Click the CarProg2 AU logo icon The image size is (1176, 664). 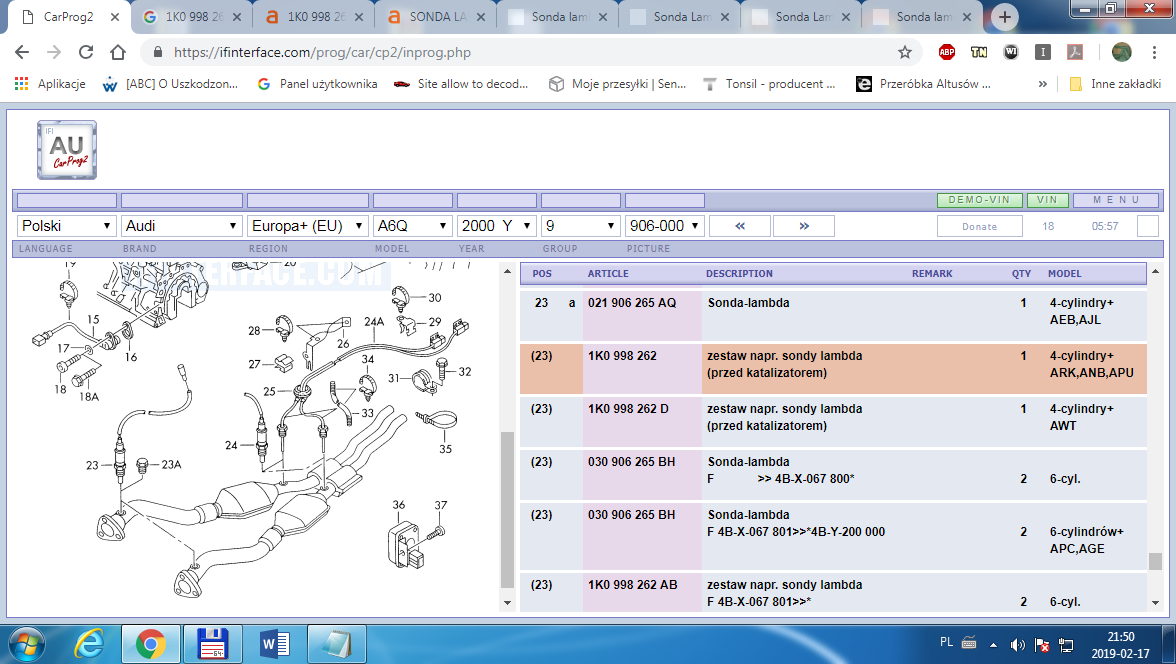tap(67, 149)
